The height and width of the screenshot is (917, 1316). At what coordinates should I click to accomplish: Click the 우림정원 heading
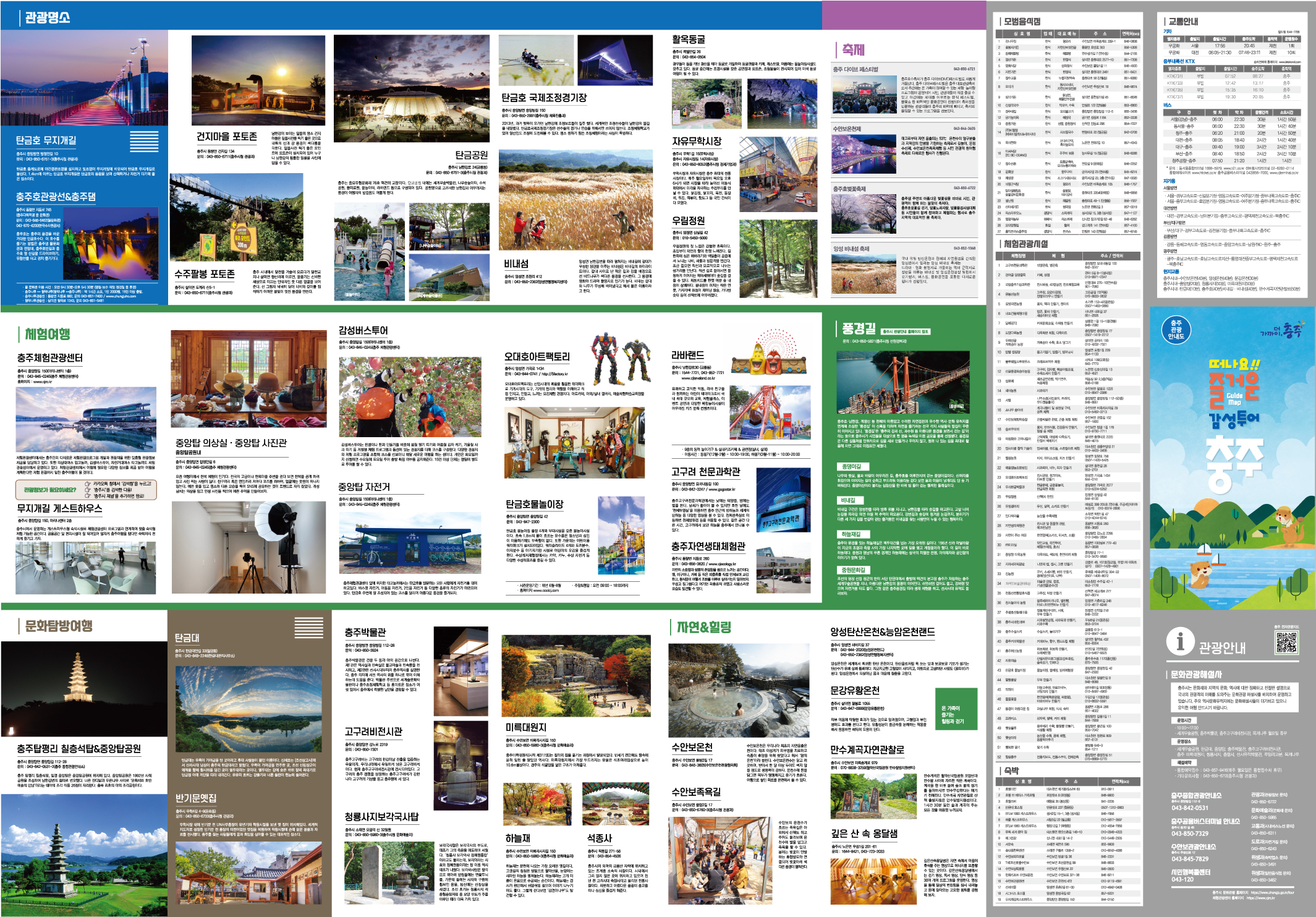689,220
